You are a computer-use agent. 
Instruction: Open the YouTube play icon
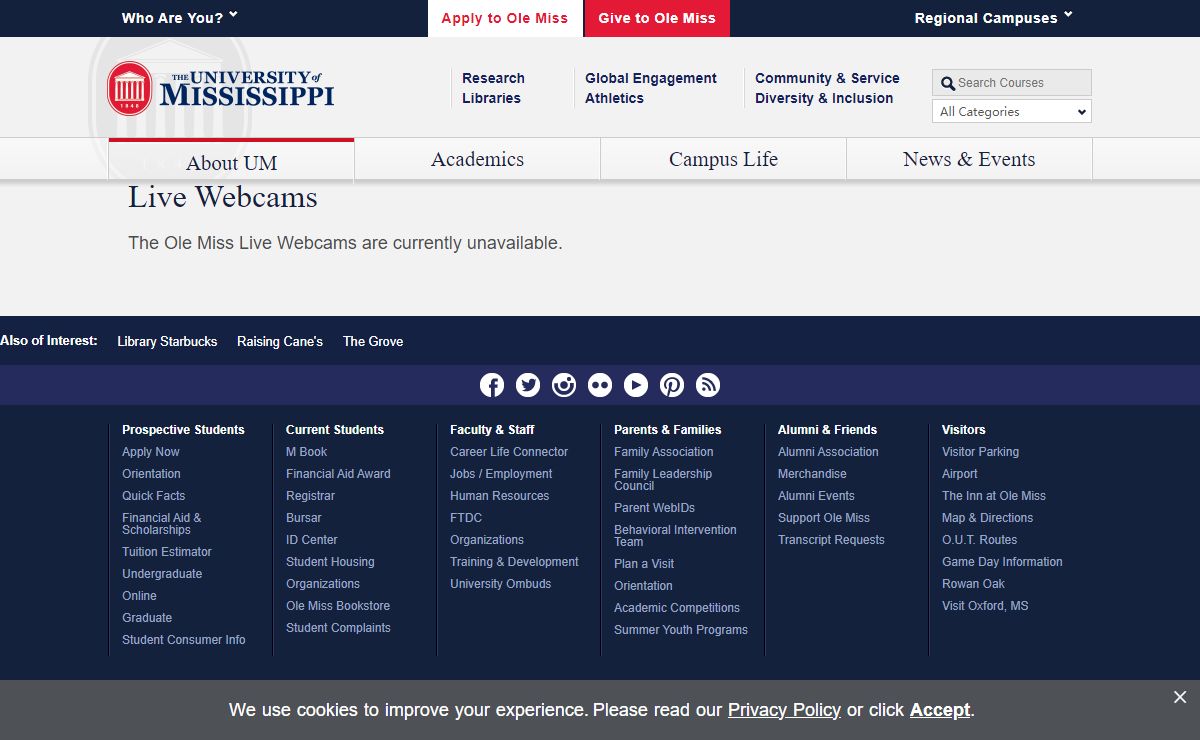pos(636,385)
